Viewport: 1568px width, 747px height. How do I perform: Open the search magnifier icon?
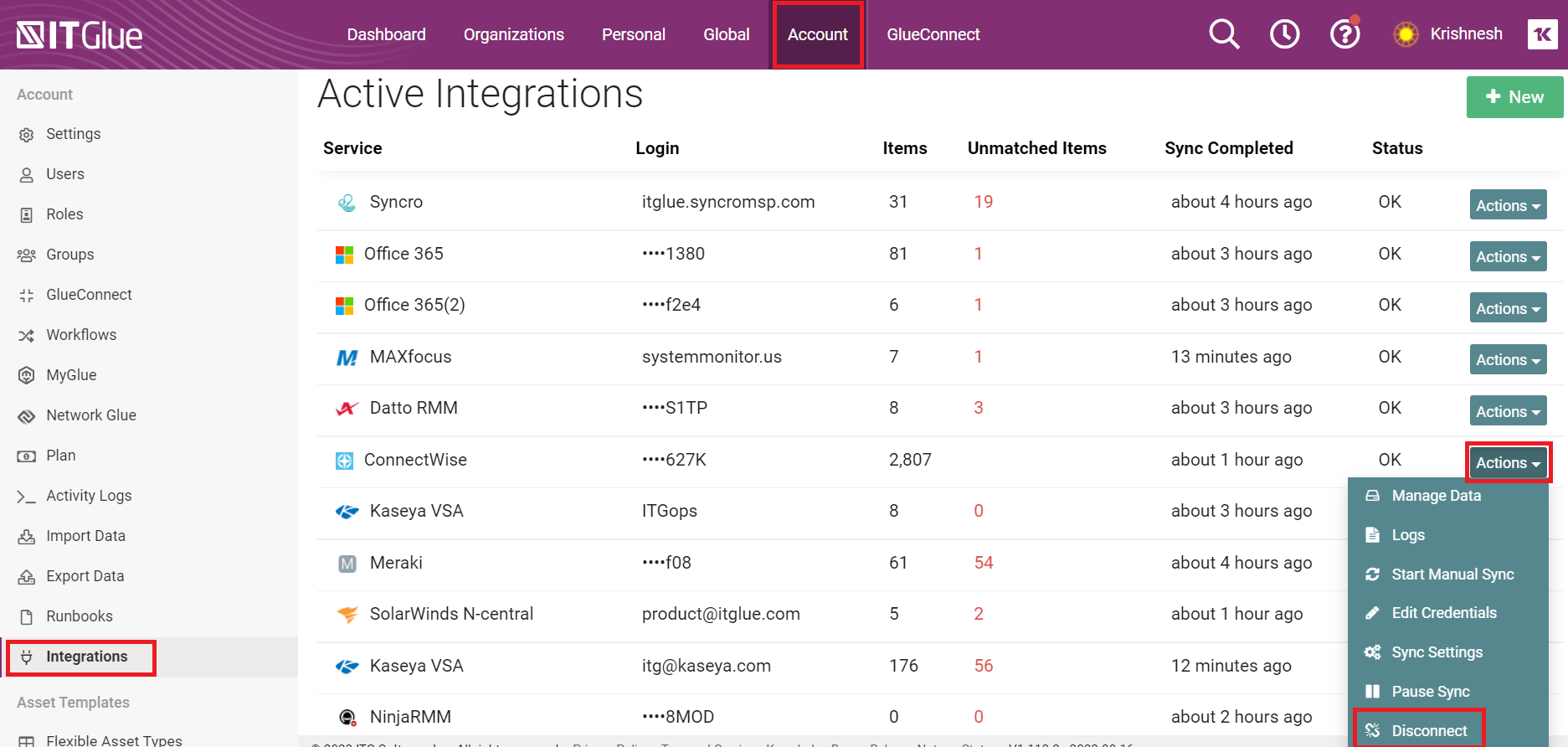pos(1224,34)
